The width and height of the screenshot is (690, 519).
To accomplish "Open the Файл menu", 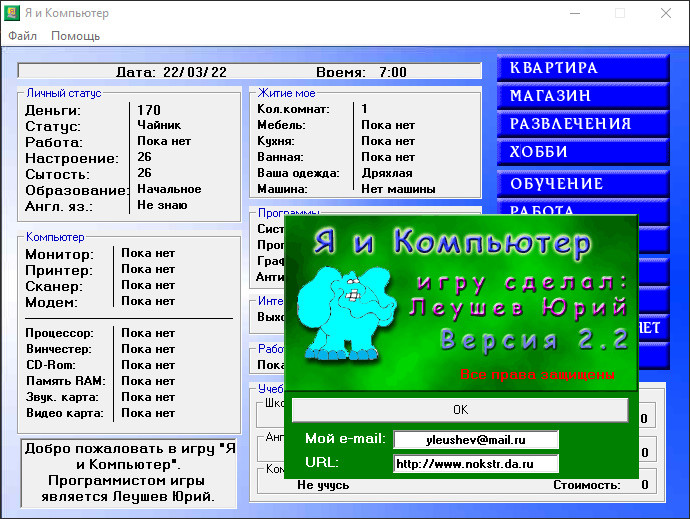I will pos(22,36).
